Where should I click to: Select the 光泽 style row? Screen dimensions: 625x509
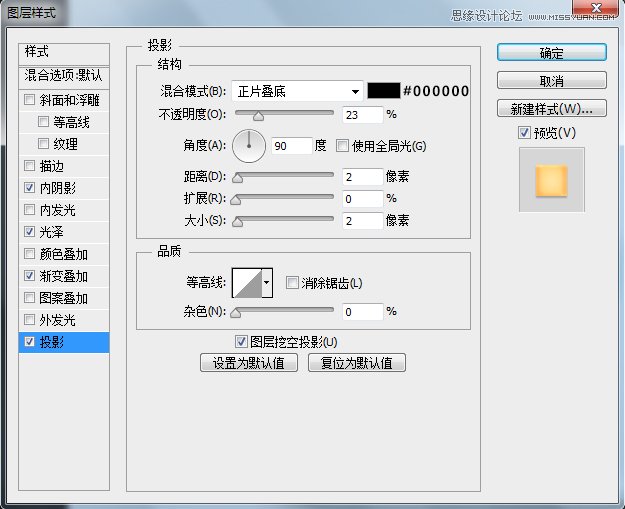pyautogui.click(x=64, y=232)
